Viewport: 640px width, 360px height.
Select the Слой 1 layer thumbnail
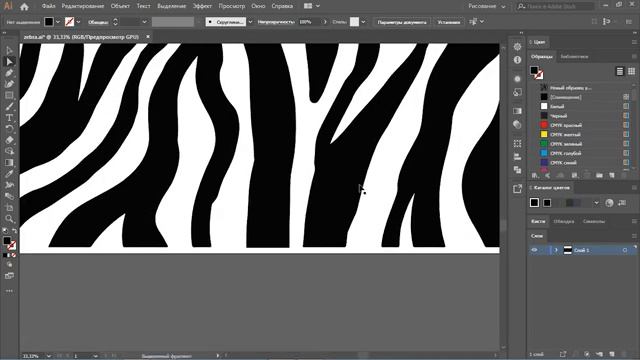(567, 250)
